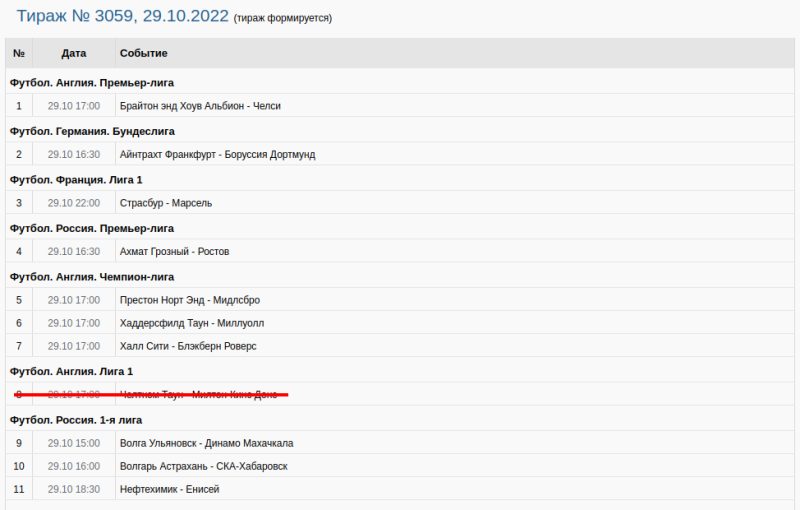
Task: Click the Нефтехимик - Енисей match
Action: [x=169, y=489]
